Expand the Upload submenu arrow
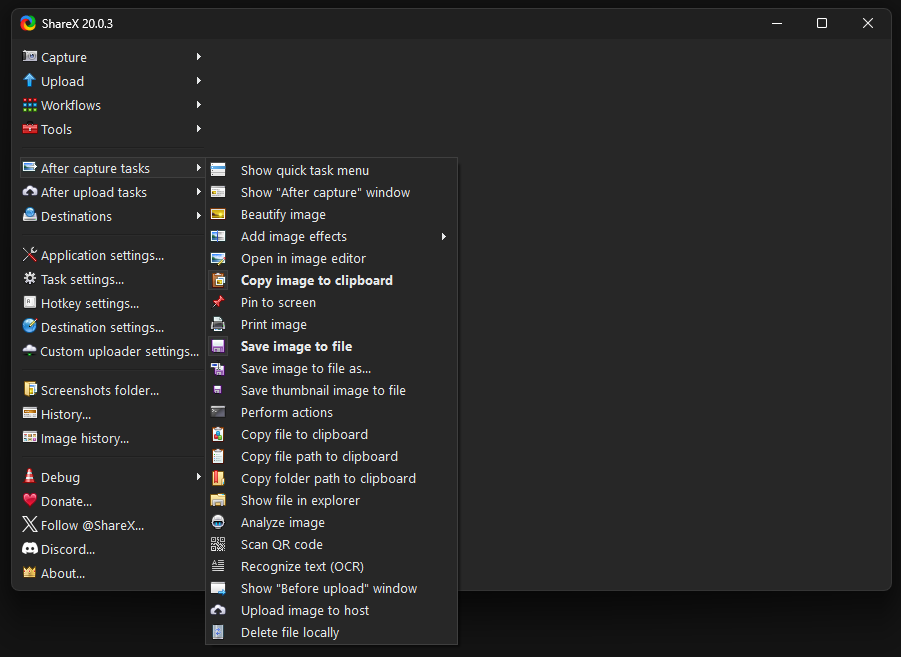Screen dimensions: 901x657 (198, 80)
